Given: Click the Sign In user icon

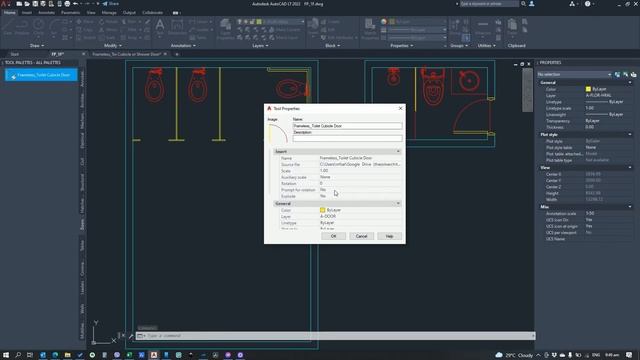Looking at the screenshot, I should [531, 4].
